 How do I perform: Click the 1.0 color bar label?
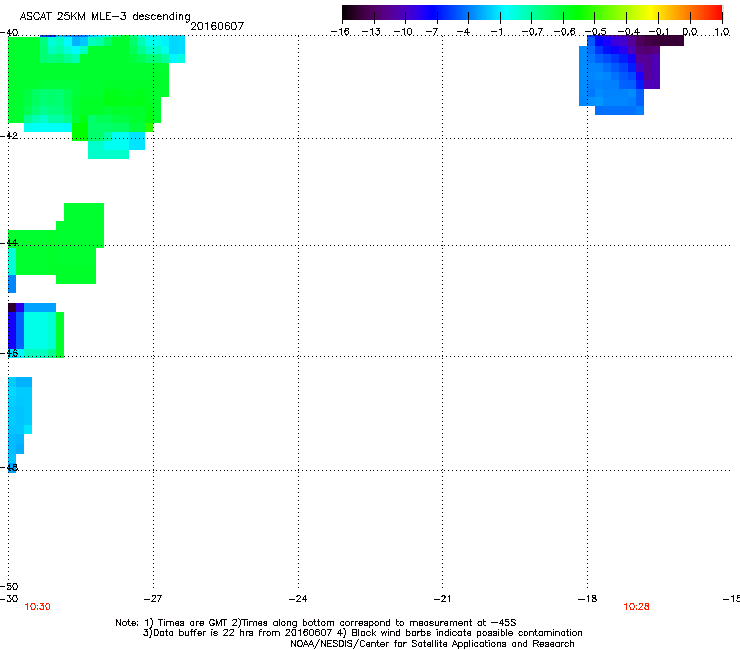pyautogui.click(x=722, y=32)
